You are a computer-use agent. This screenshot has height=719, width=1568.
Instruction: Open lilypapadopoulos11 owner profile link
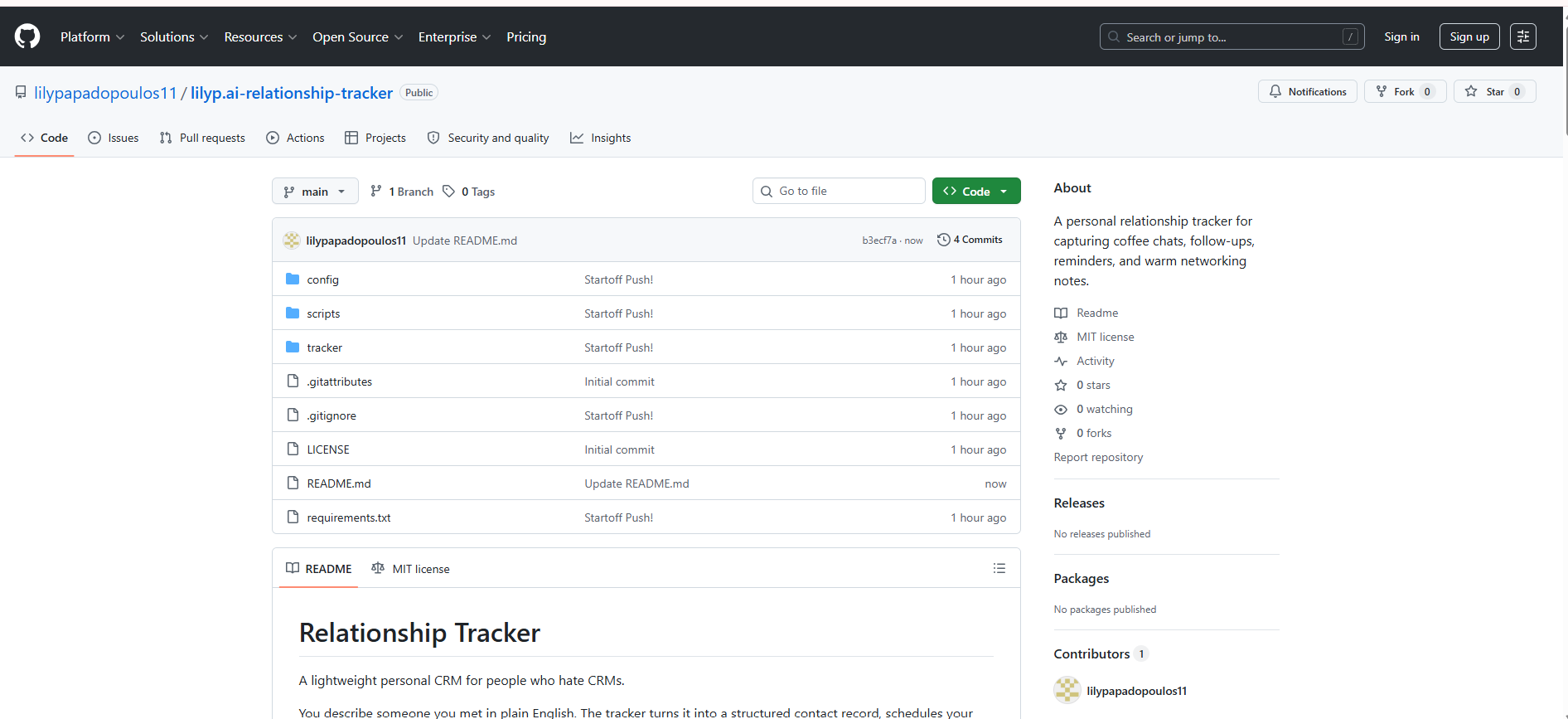click(x=105, y=93)
